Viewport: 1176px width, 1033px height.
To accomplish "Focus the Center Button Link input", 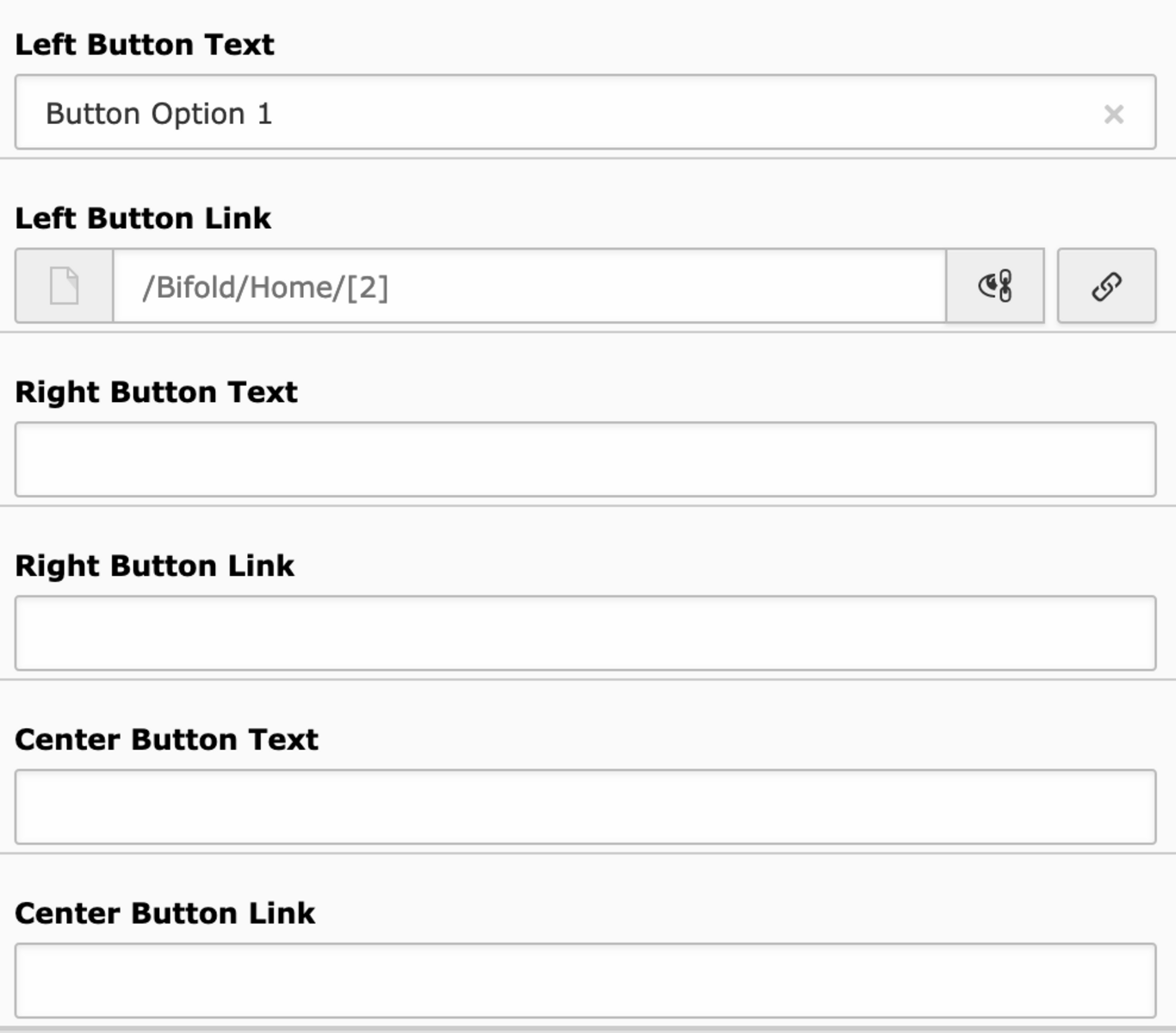I will (x=585, y=980).
